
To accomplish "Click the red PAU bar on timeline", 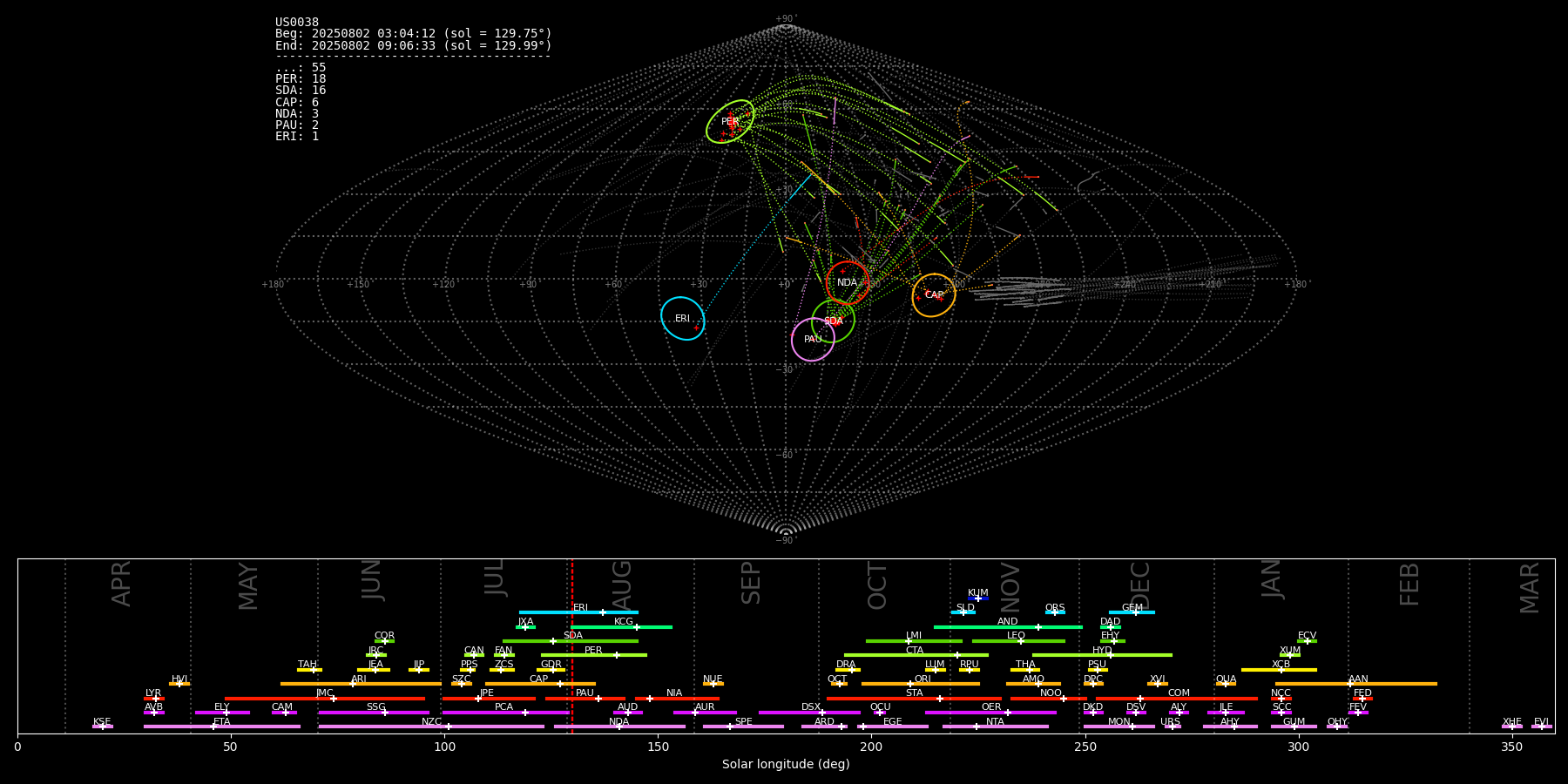I will point(585,698).
